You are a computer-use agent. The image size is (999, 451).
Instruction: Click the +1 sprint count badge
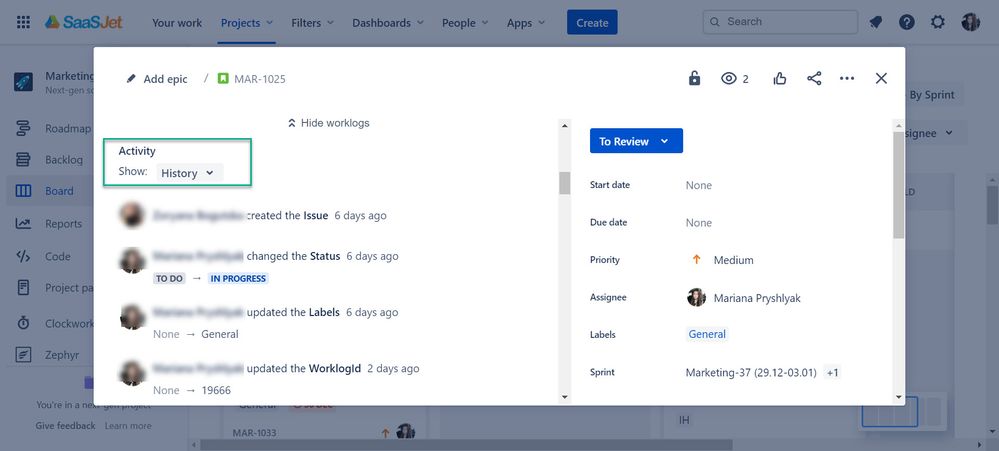(x=832, y=373)
